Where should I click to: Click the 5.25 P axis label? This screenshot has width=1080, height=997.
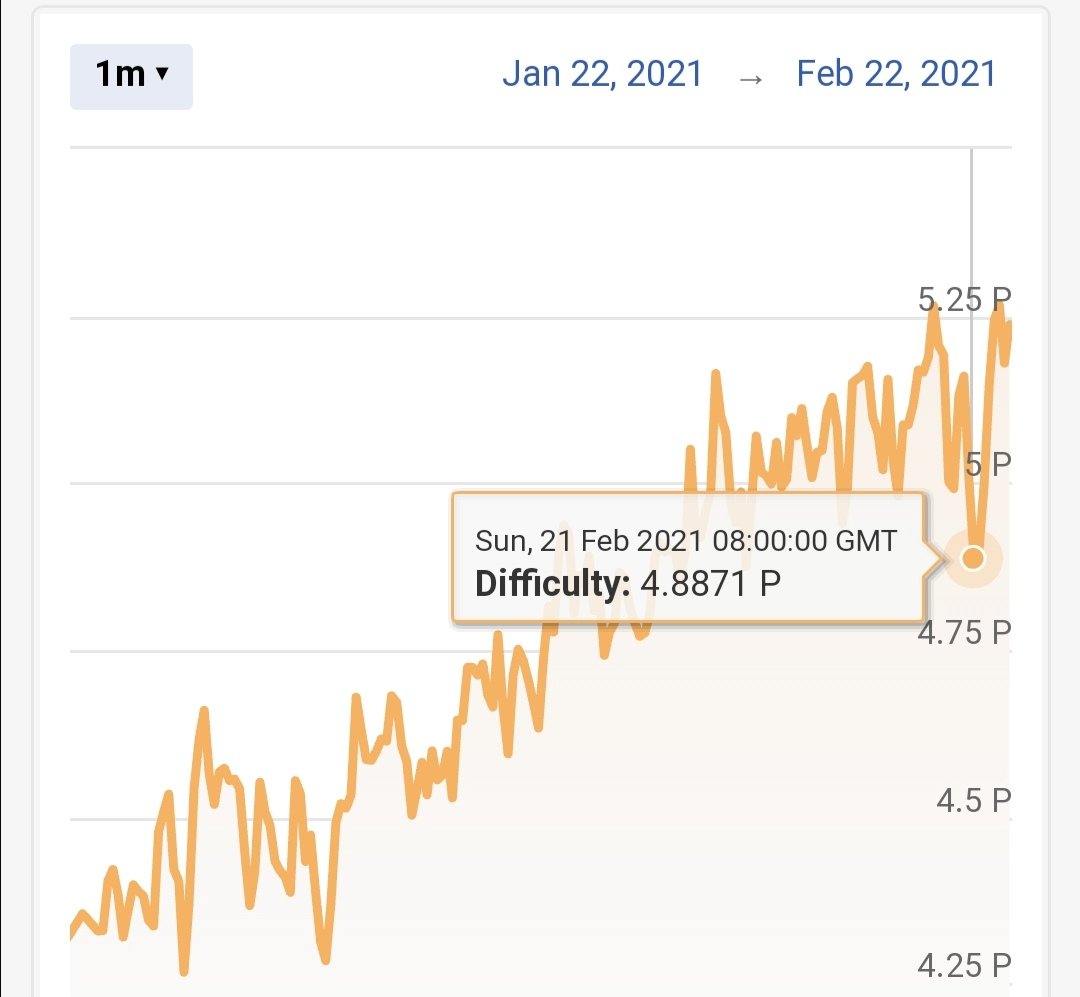[x=964, y=299]
